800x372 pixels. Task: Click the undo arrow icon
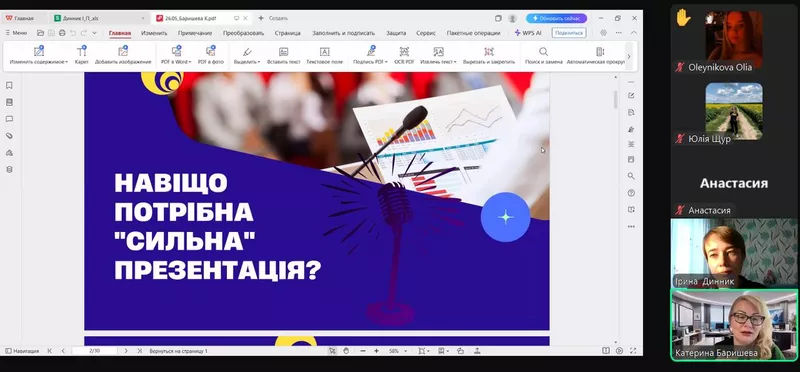tap(72, 33)
